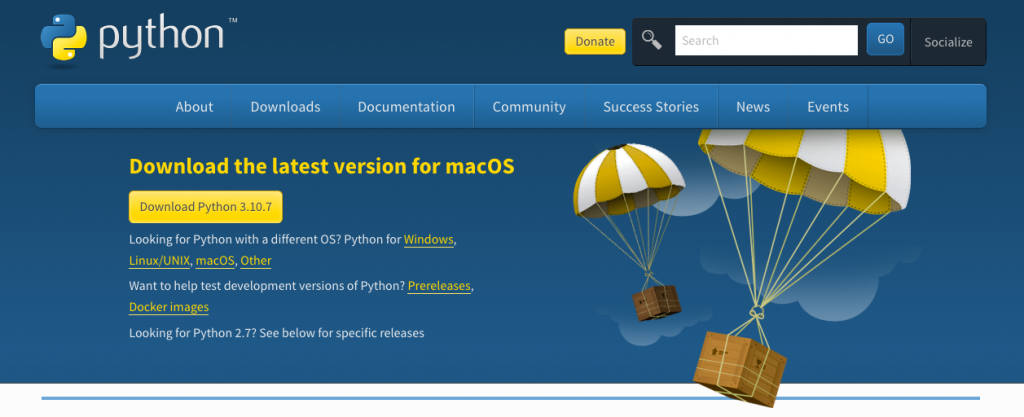The image size is (1024, 417).
Task: Open the Prereleases link
Action: (439, 286)
